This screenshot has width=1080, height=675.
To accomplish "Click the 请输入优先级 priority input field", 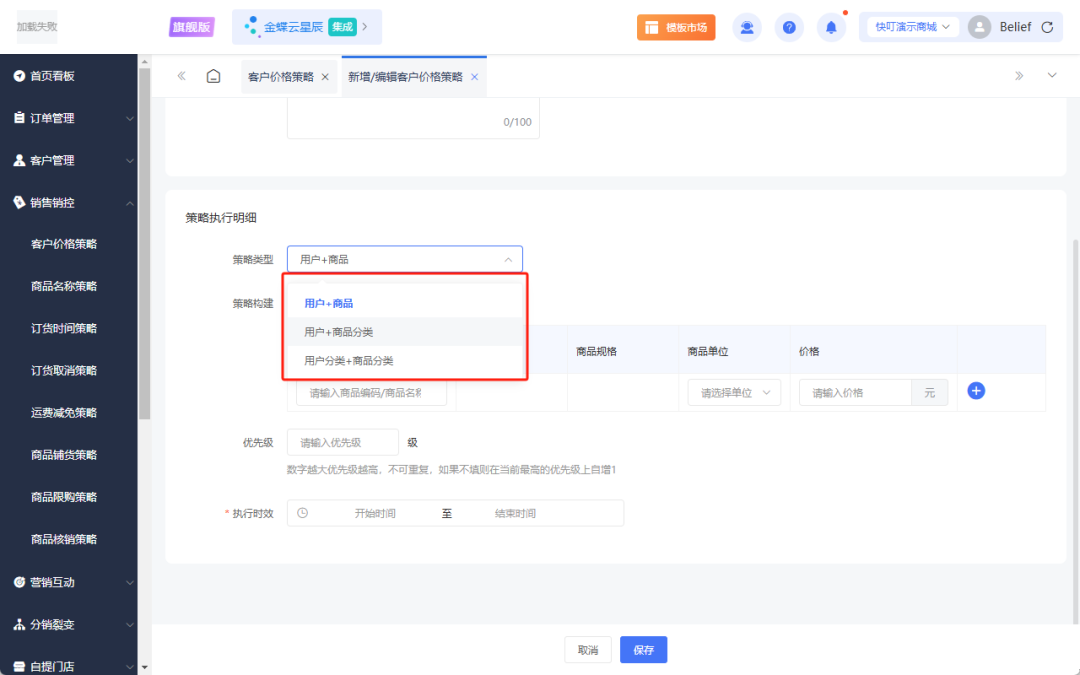I will [x=342, y=442].
